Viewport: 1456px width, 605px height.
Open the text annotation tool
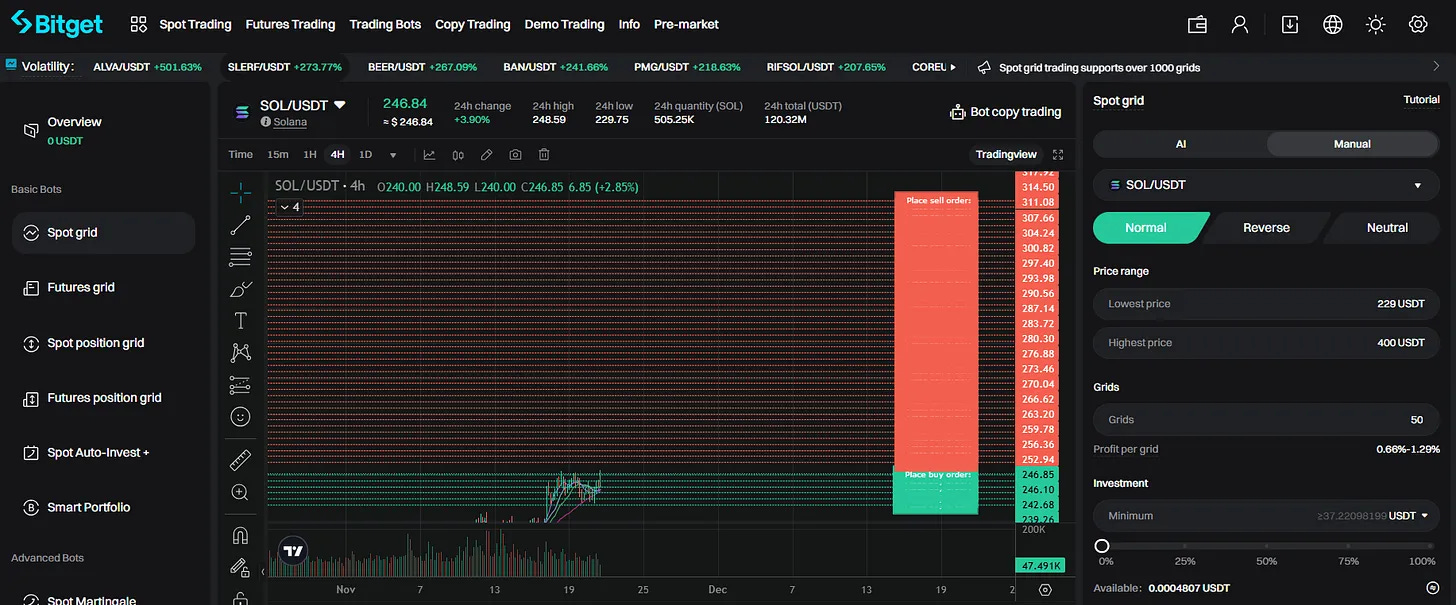pyautogui.click(x=240, y=320)
